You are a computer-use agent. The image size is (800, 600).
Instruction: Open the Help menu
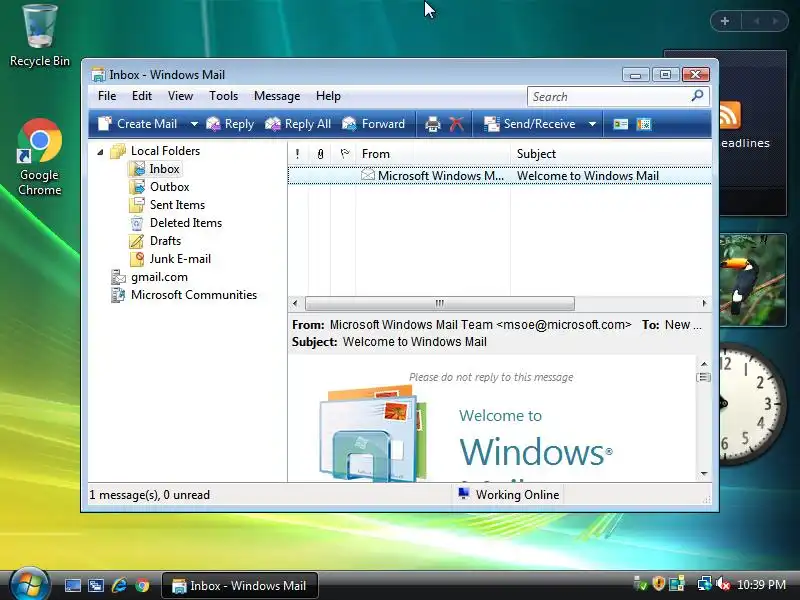coord(328,96)
